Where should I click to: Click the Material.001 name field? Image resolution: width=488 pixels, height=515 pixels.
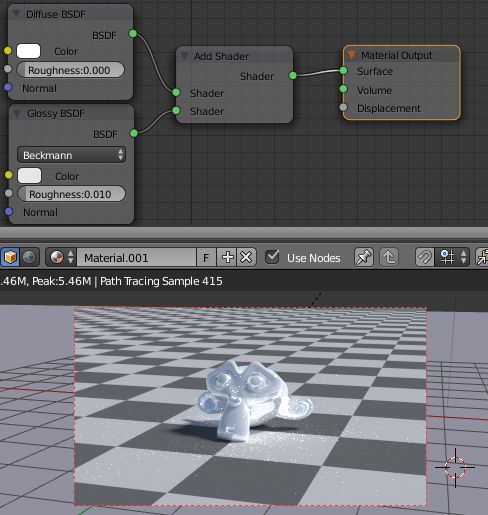136,257
